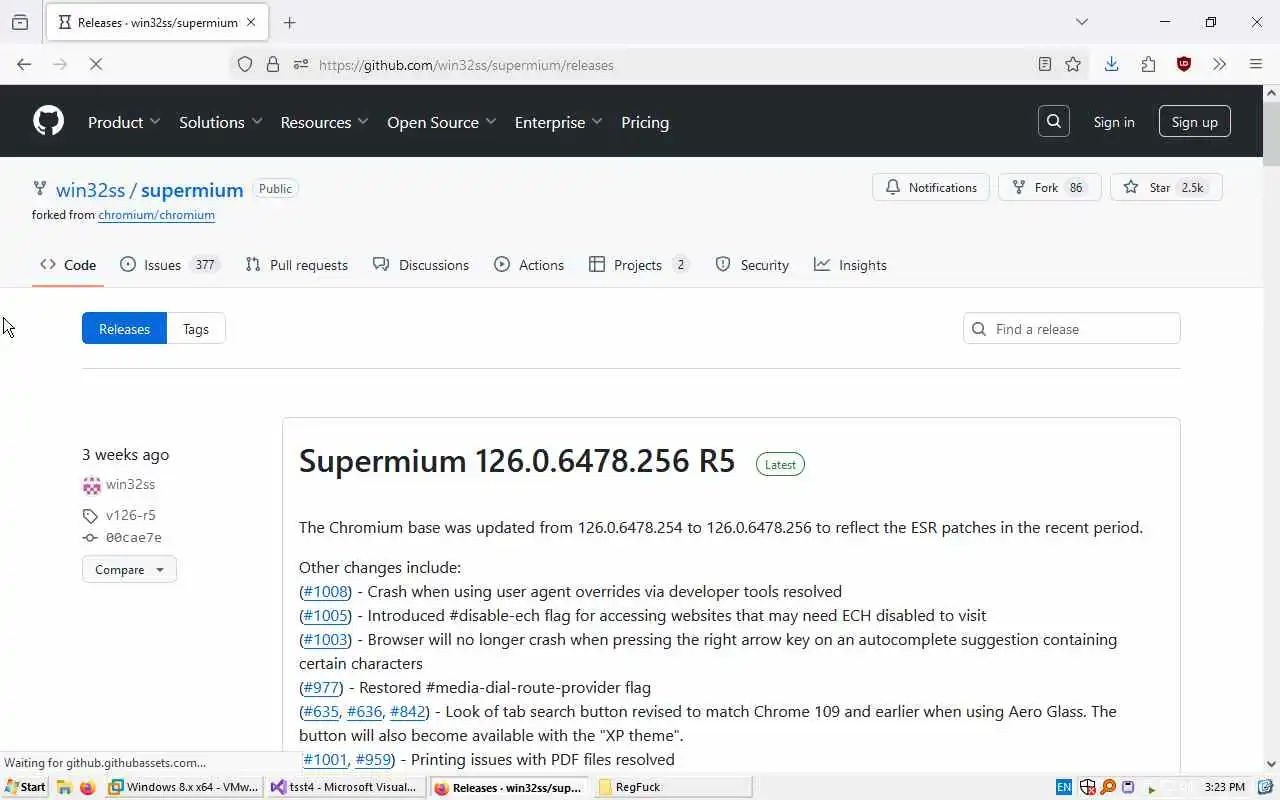Open Firefox downloads arrow icon

point(1111,65)
